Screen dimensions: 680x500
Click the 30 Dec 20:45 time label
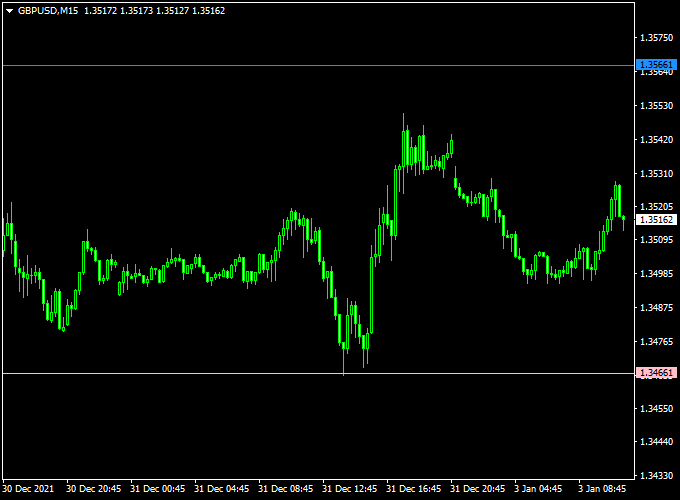pyautogui.click(x=94, y=489)
